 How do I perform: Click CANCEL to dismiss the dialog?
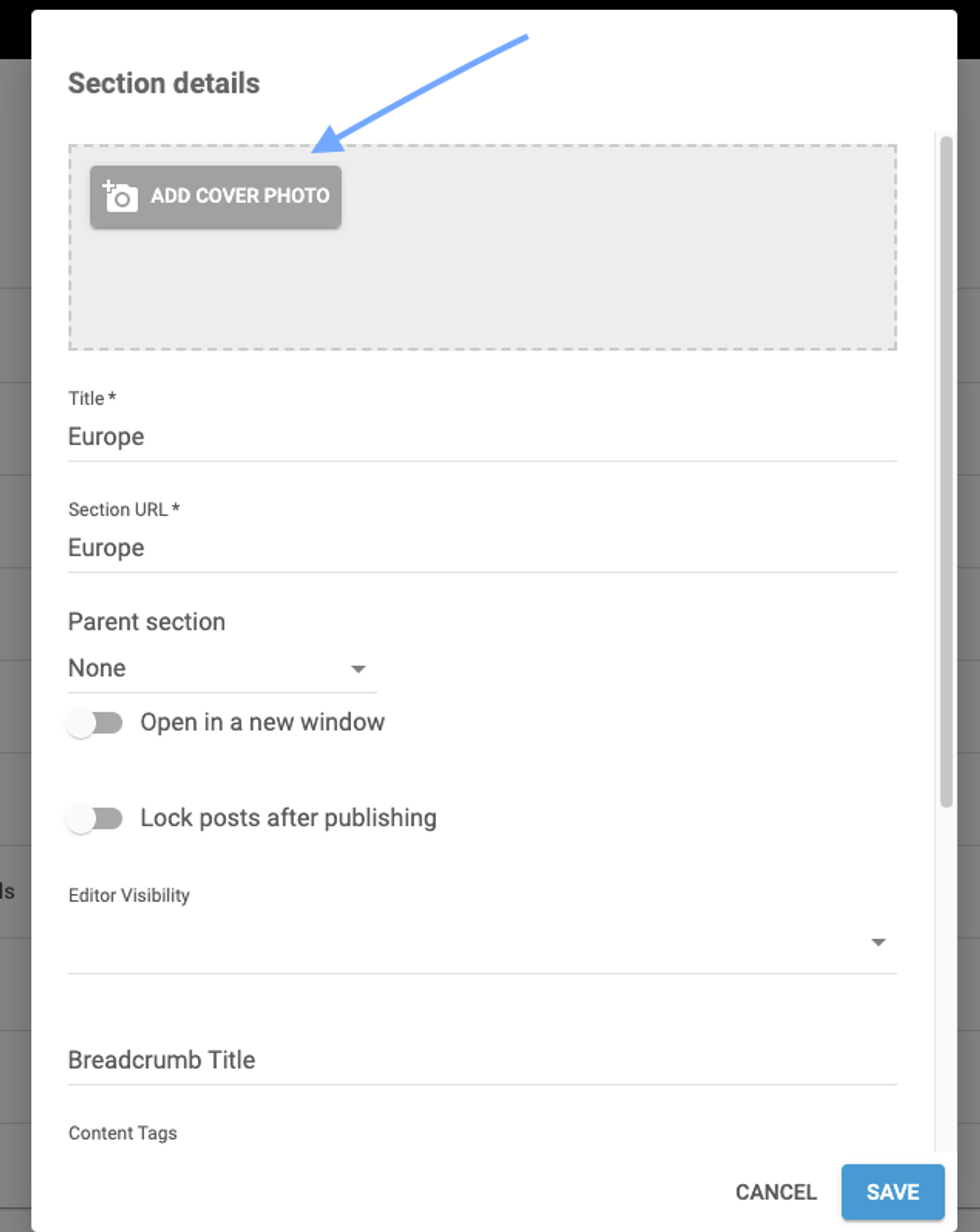click(x=775, y=1192)
